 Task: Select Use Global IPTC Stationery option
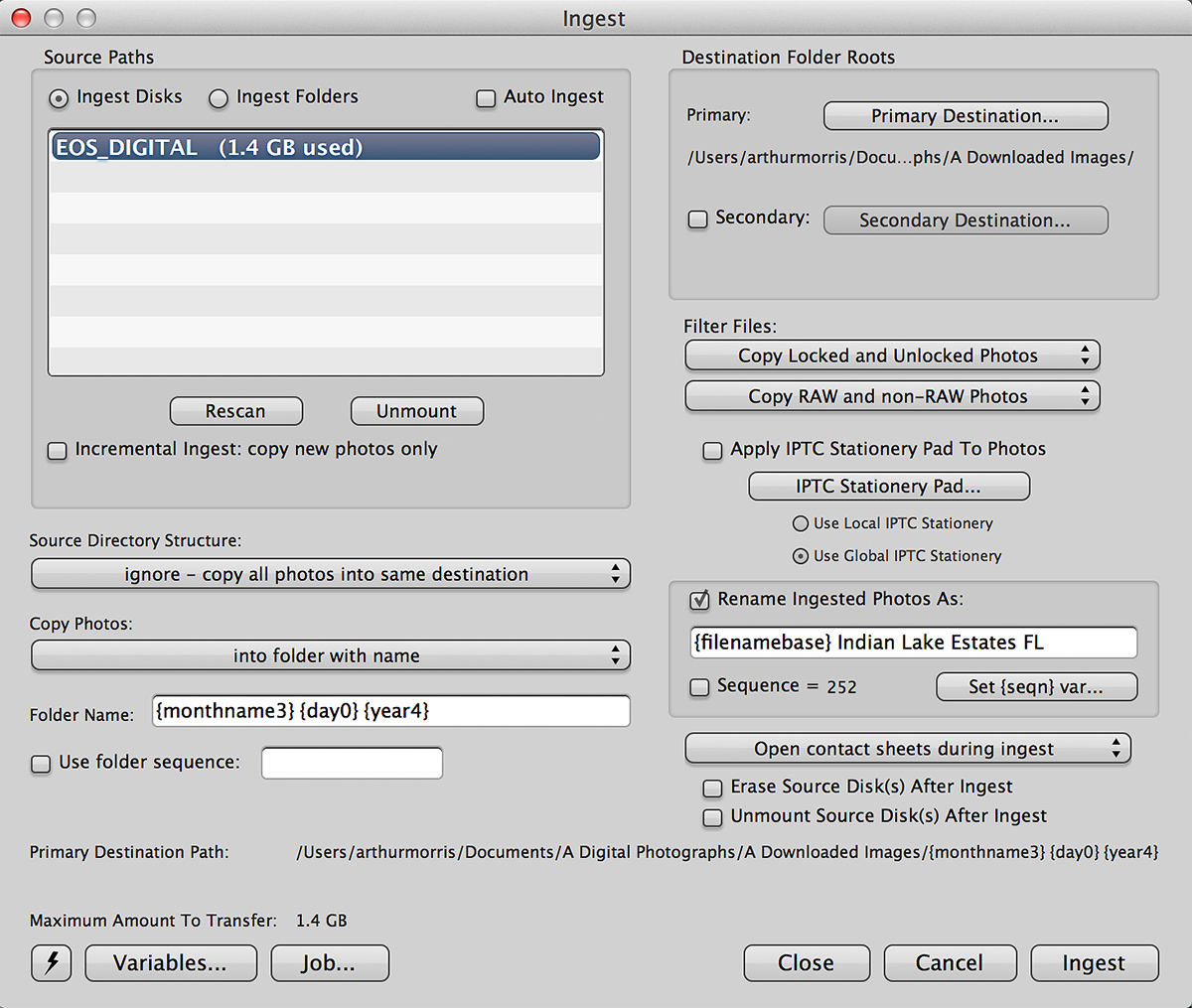(x=800, y=556)
